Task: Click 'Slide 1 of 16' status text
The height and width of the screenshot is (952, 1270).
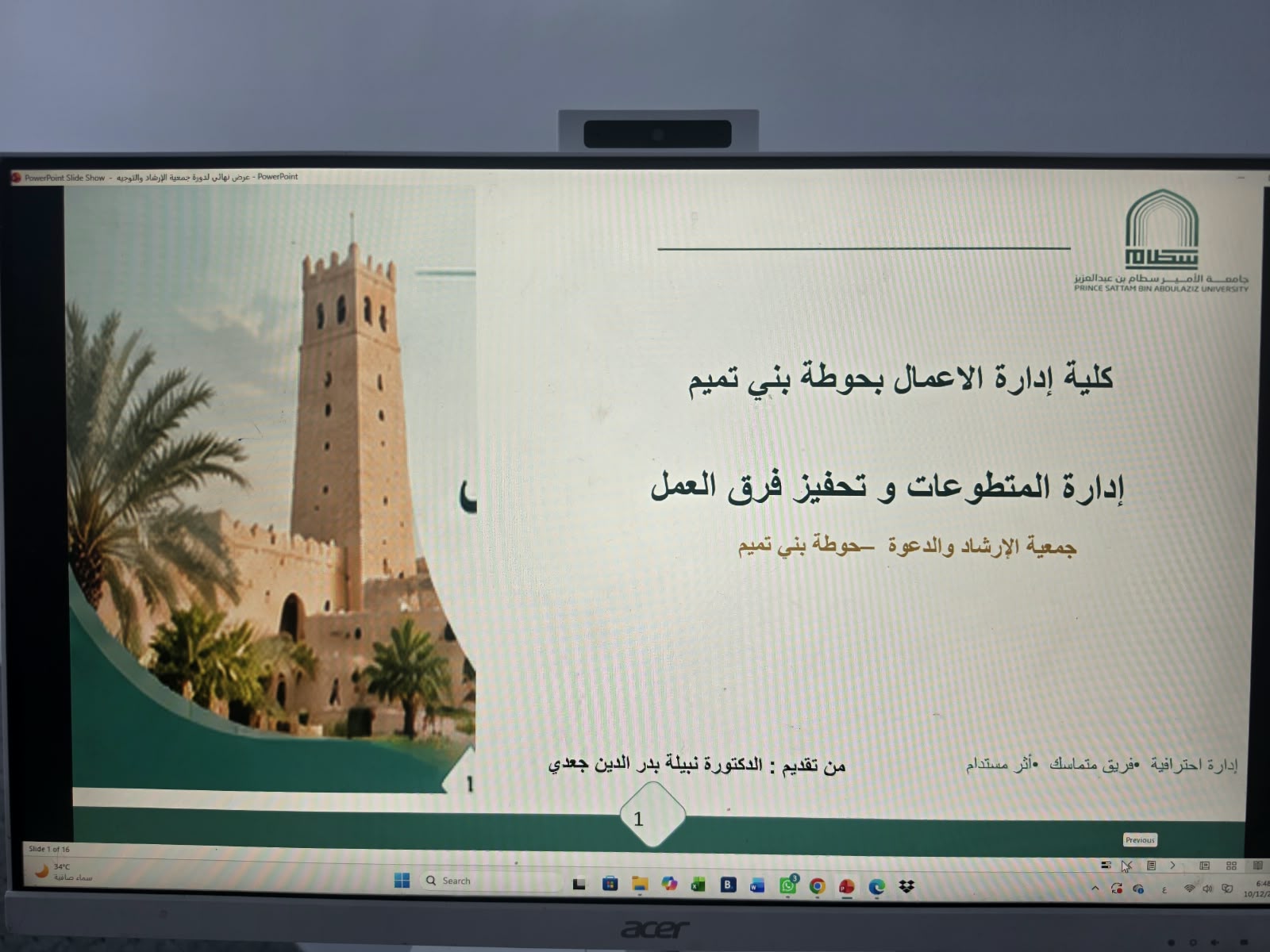Action: pyautogui.click(x=49, y=849)
